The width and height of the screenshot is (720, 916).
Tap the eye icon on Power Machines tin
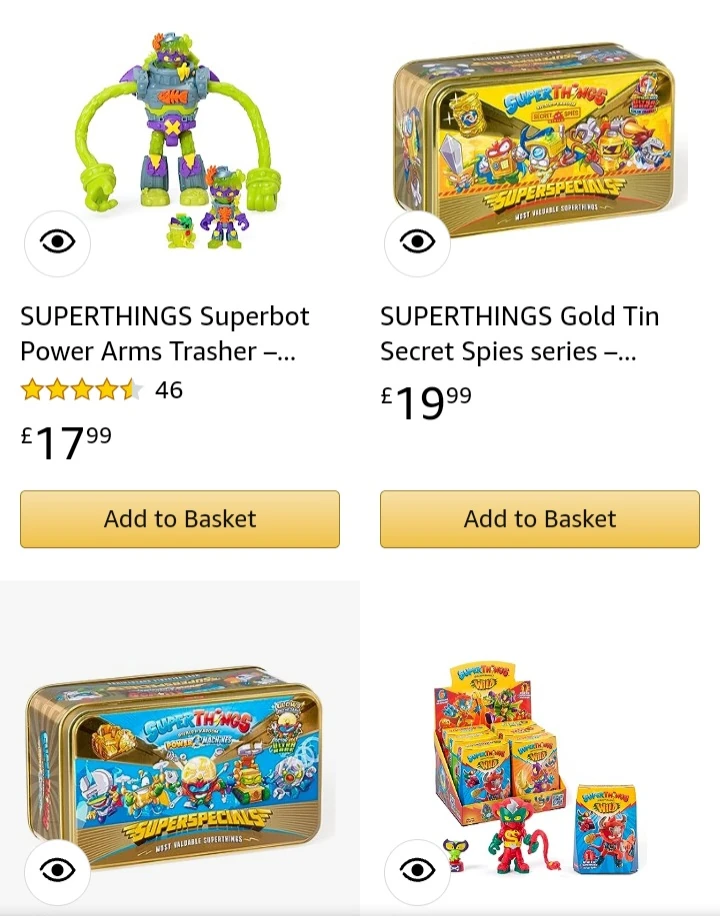[58, 871]
